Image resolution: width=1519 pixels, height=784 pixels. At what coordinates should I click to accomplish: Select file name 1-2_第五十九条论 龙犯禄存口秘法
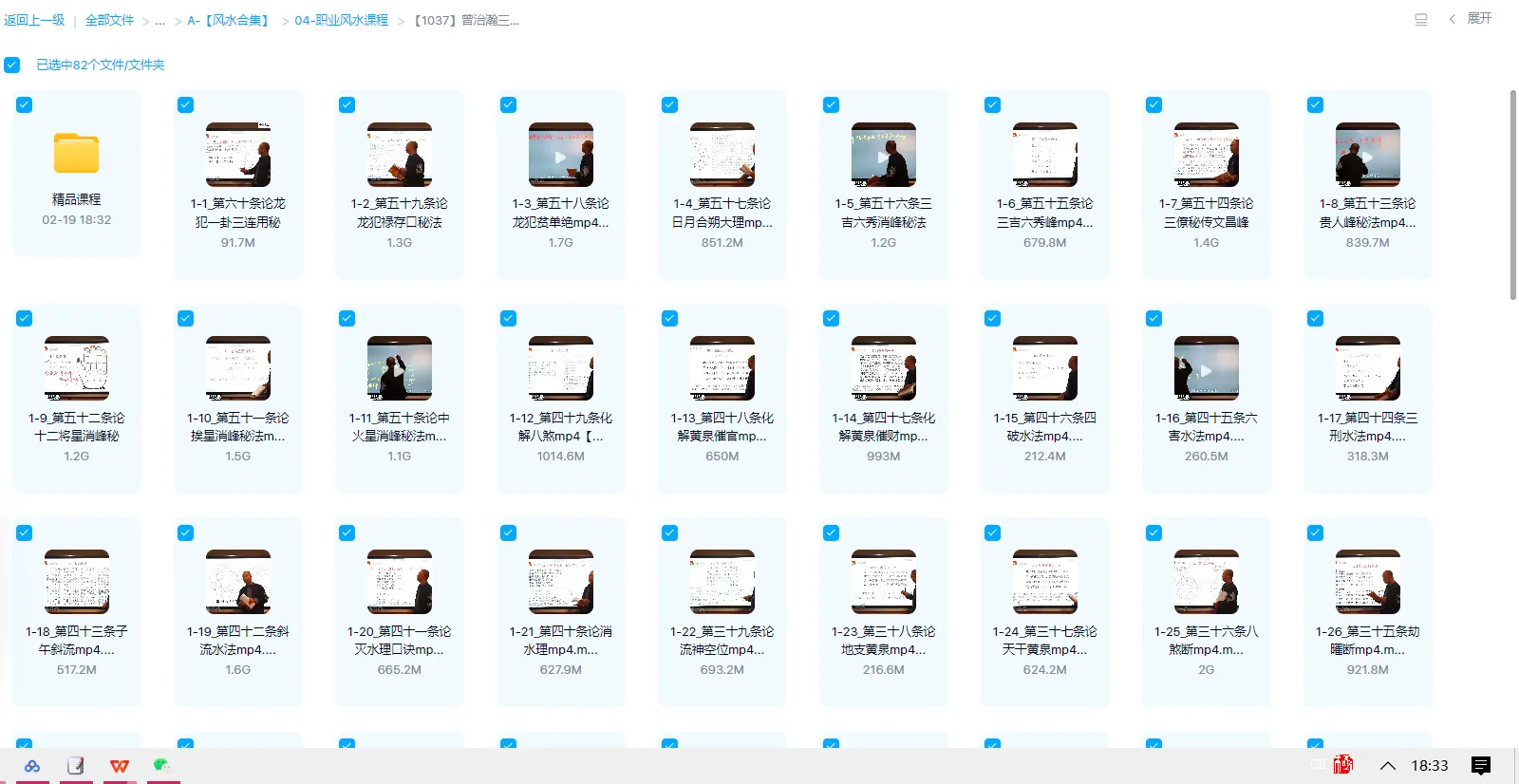tap(400, 213)
